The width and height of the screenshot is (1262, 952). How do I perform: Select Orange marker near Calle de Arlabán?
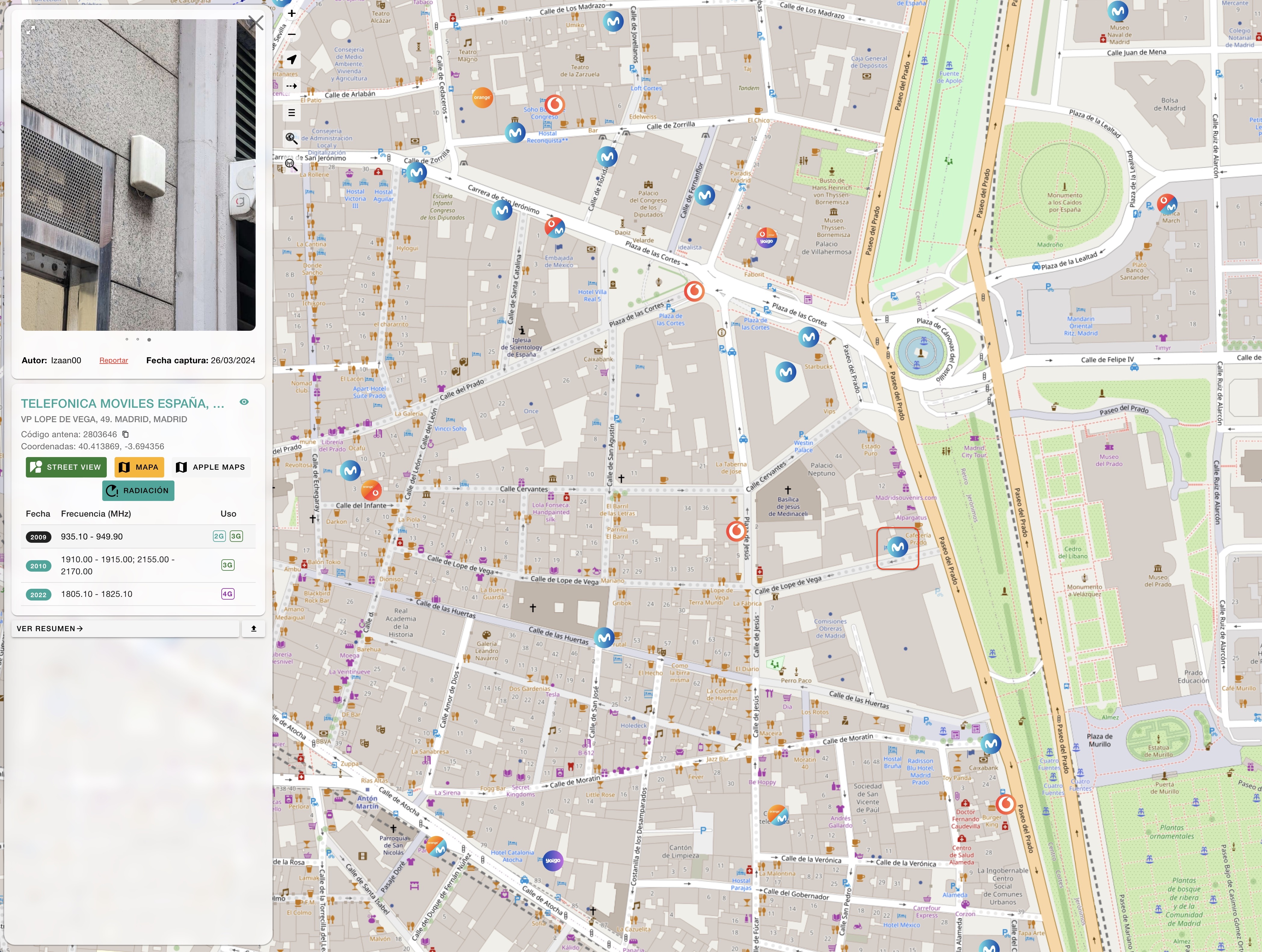(x=482, y=97)
